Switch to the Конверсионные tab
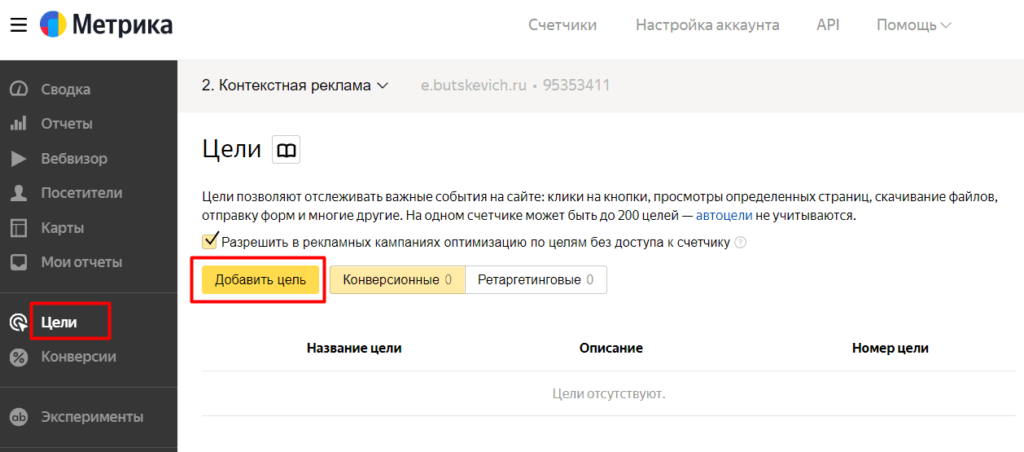Image resolution: width=1024 pixels, height=452 pixels. [x=397, y=280]
